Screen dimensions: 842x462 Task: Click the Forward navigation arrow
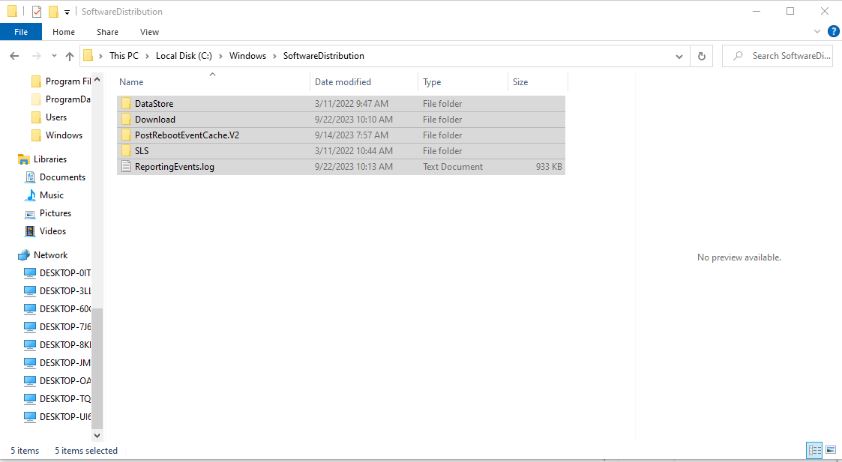(x=37, y=56)
